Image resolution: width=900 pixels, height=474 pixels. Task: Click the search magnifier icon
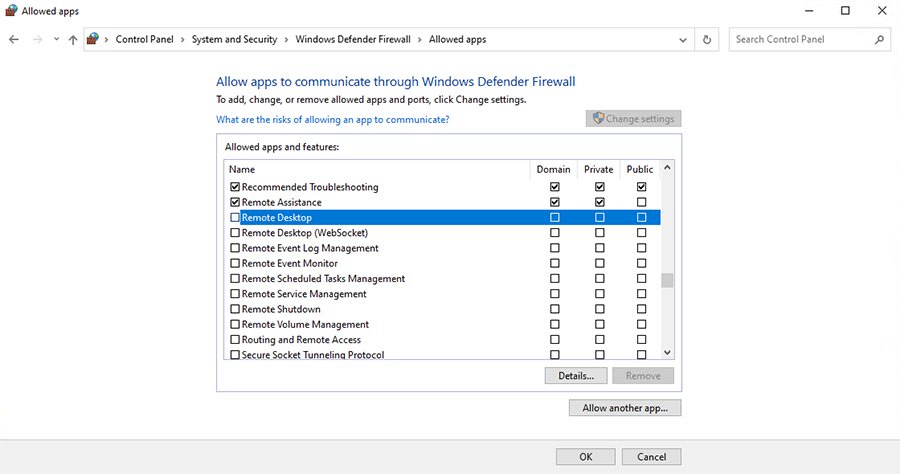point(880,40)
